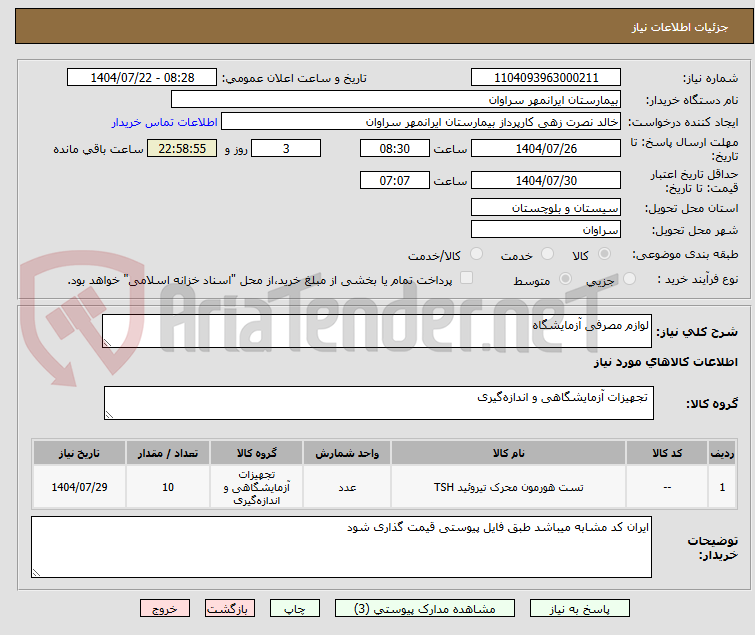This screenshot has width=755, height=635.
Task: Click the کد کالا column header
Action: (x=667, y=453)
